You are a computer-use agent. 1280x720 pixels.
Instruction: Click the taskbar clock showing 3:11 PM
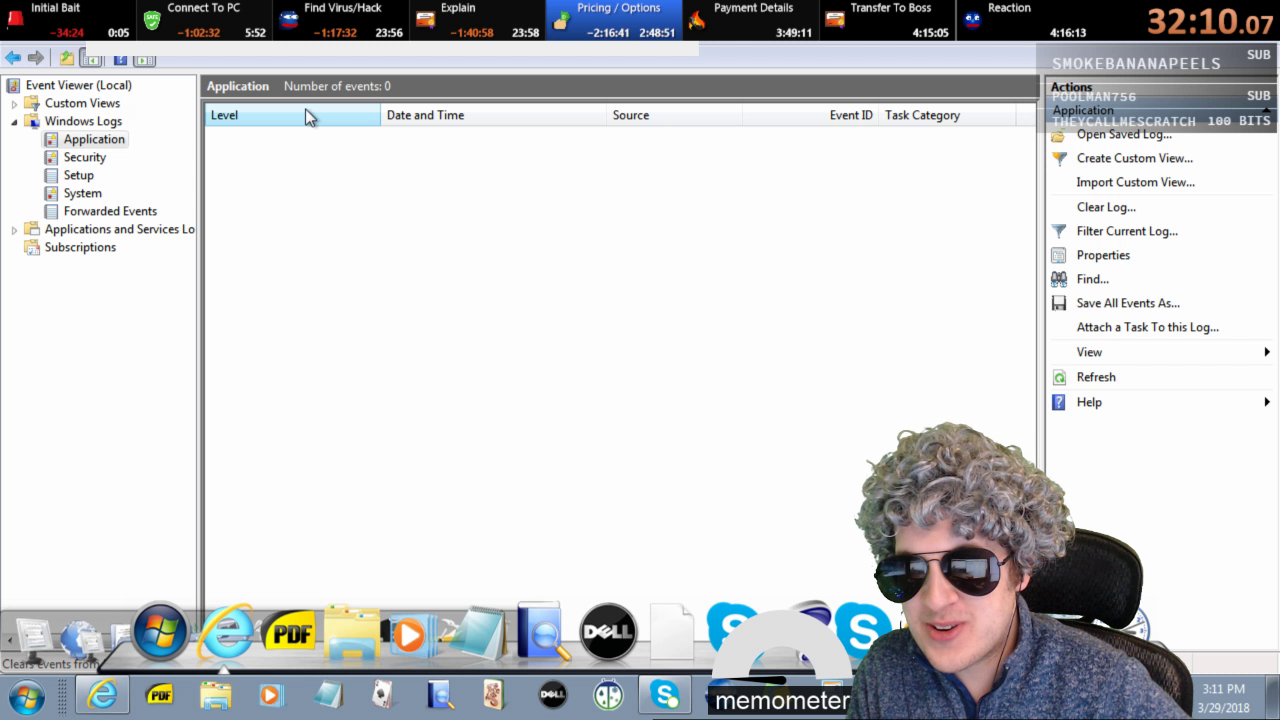coord(1224,698)
